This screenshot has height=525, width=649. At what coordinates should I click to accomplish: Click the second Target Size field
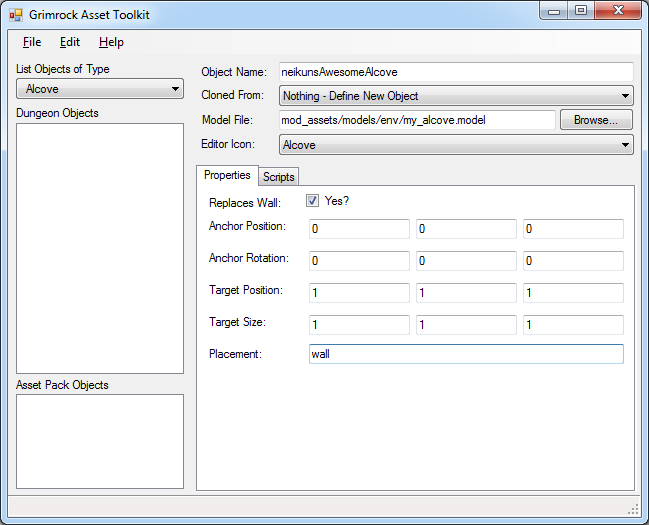click(x=466, y=325)
